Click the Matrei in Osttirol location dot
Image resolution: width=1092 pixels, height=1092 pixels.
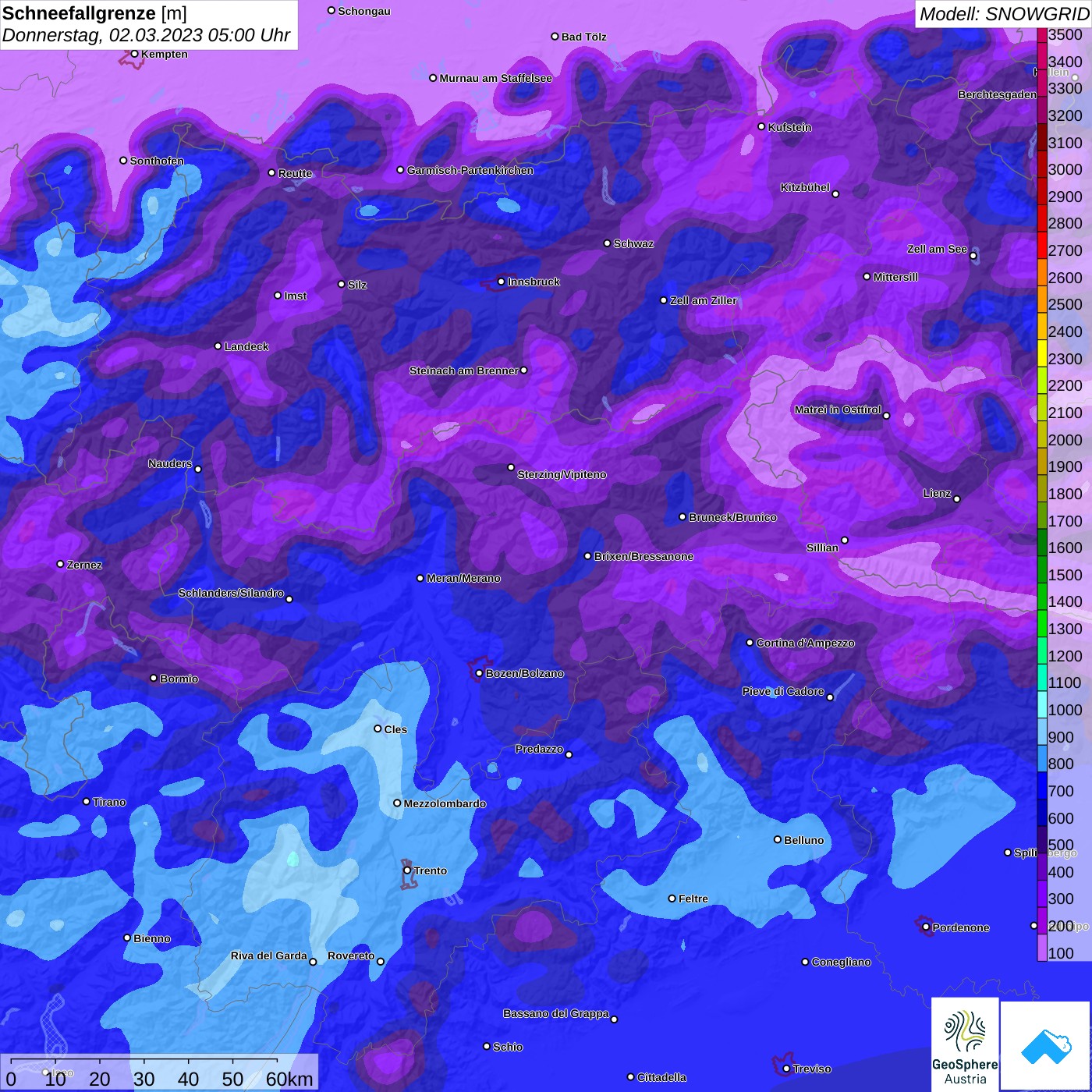pyautogui.click(x=886, y=416)
